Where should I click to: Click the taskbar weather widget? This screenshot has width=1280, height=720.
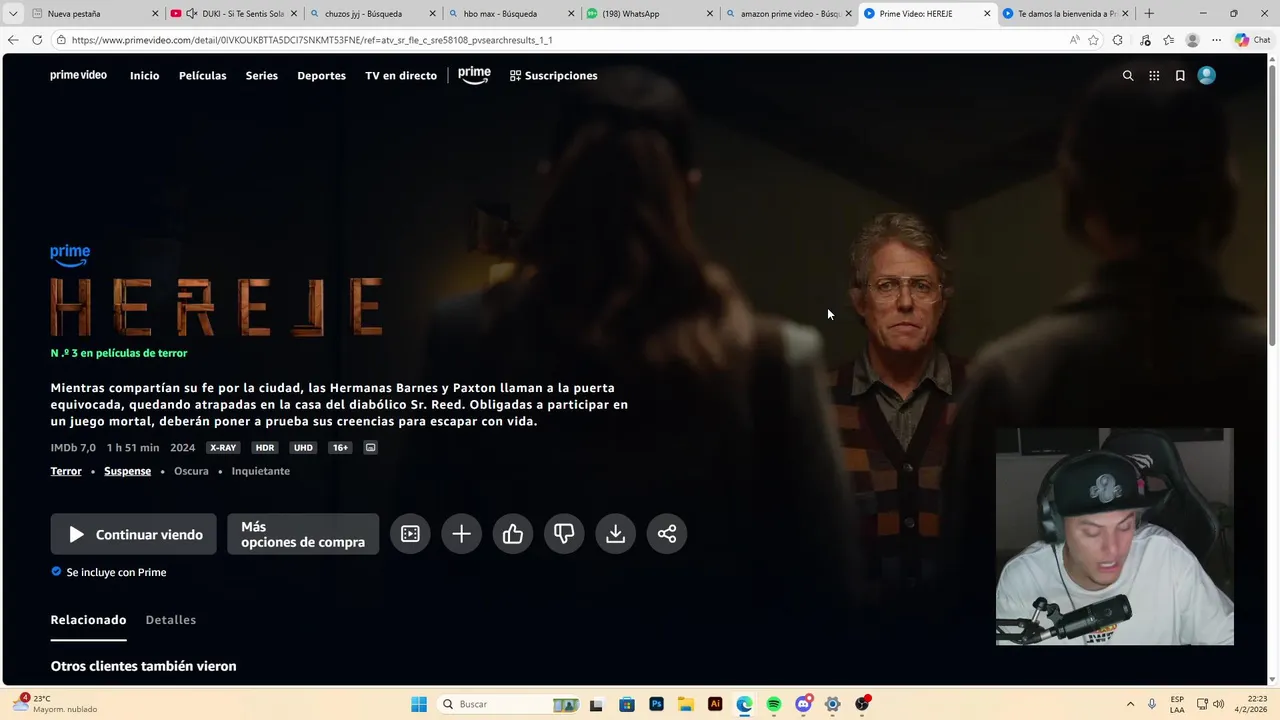[x=55, y=704]
